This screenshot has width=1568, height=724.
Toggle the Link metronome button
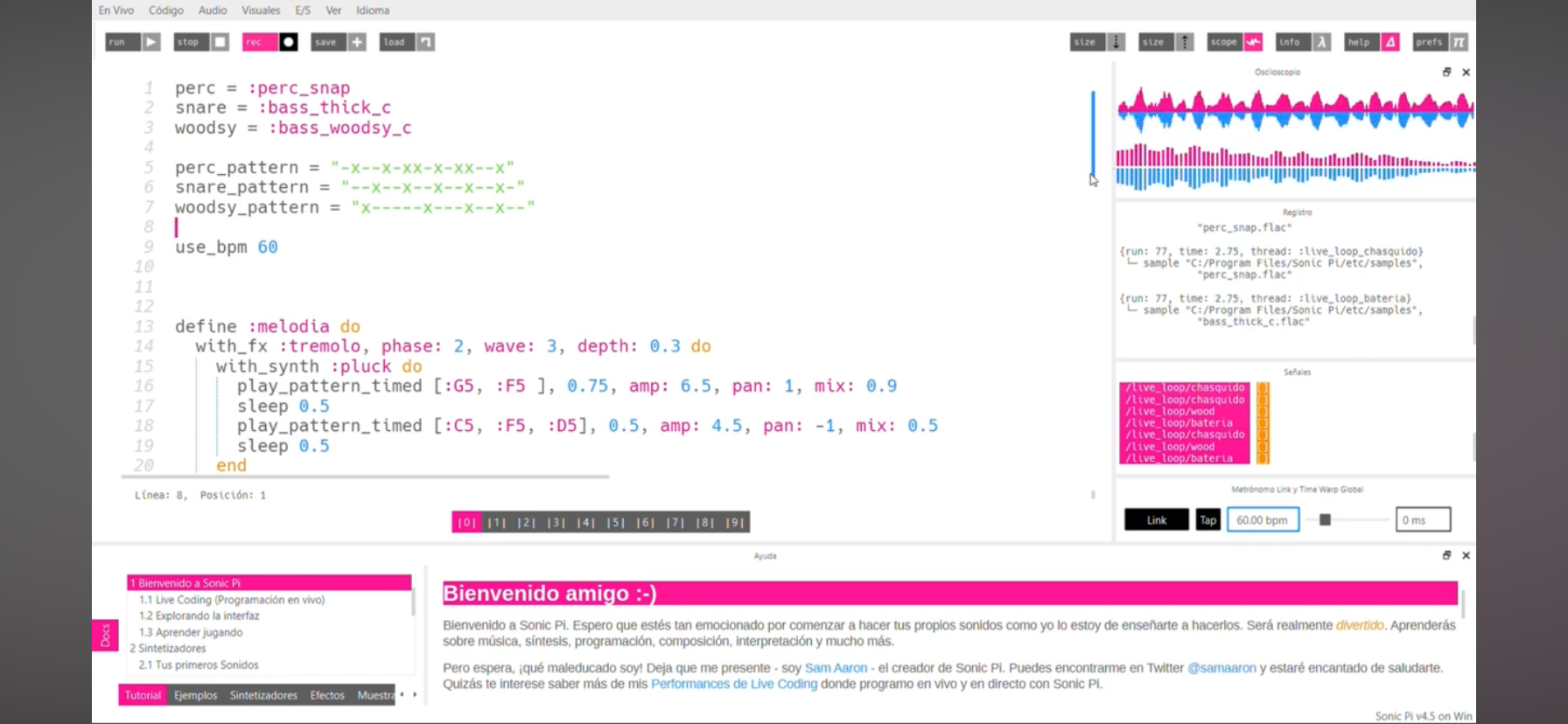pos(1157,519)
